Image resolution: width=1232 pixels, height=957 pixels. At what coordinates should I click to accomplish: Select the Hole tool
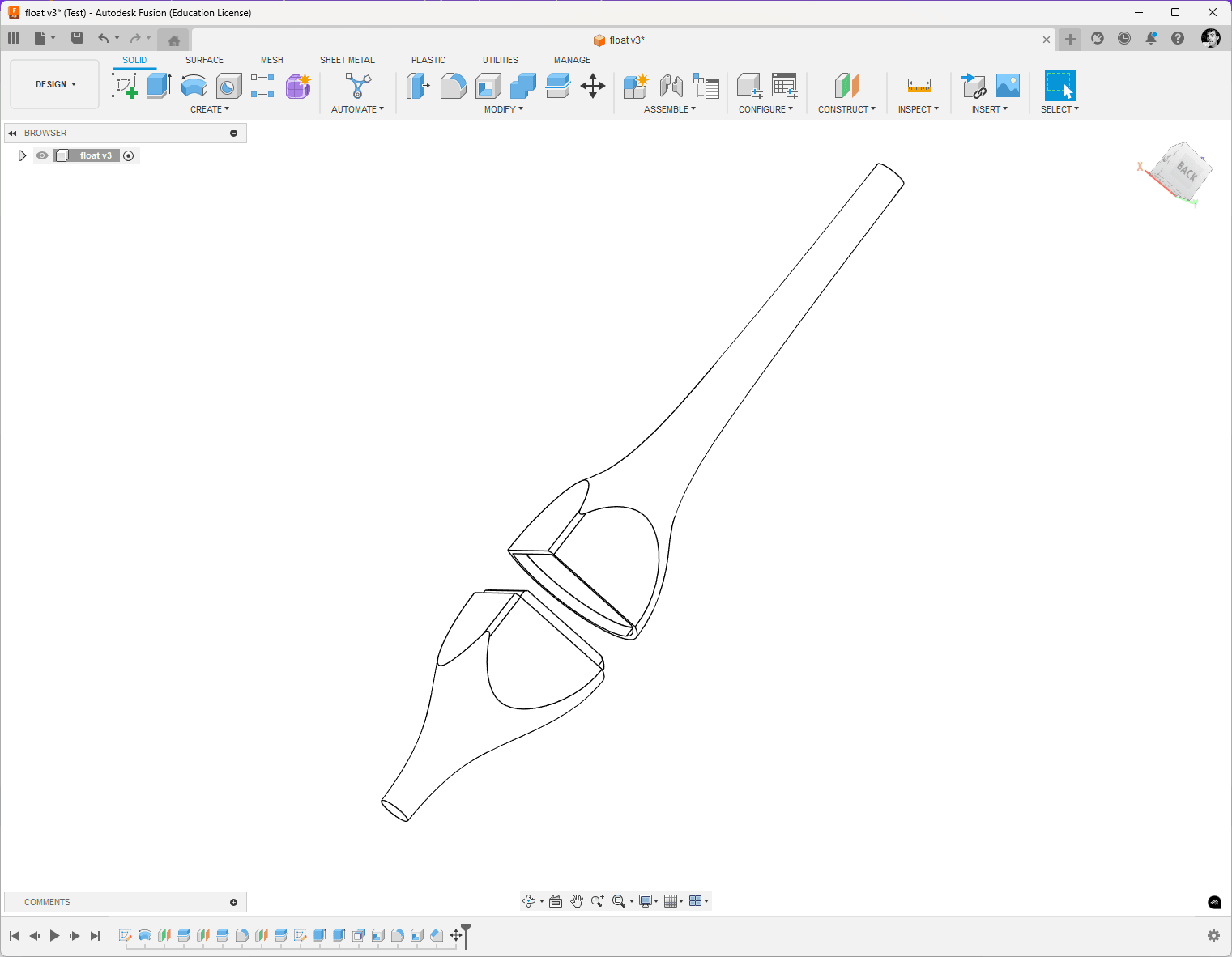click(x=228, y=85)
